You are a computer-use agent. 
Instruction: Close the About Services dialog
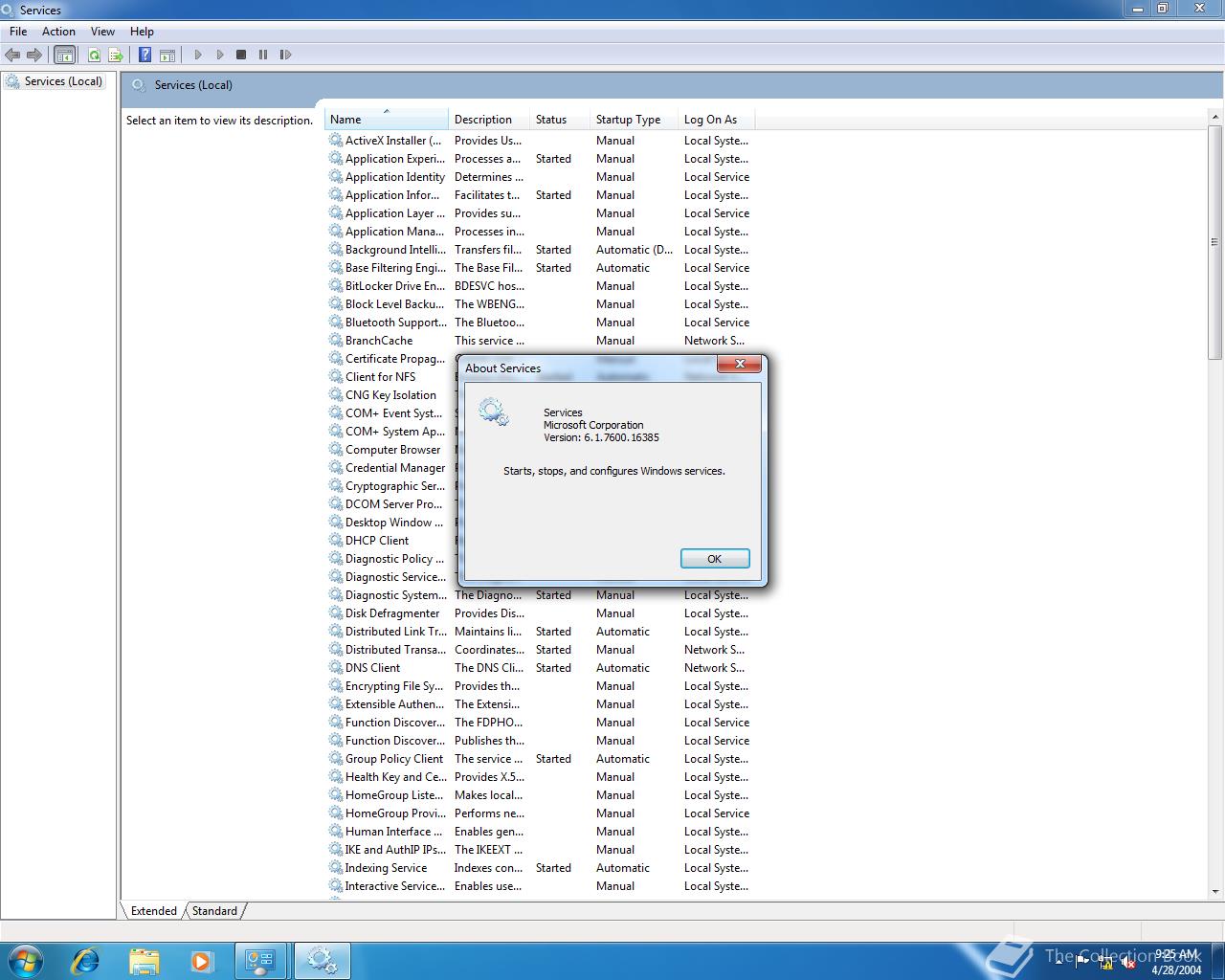[739, 364]
